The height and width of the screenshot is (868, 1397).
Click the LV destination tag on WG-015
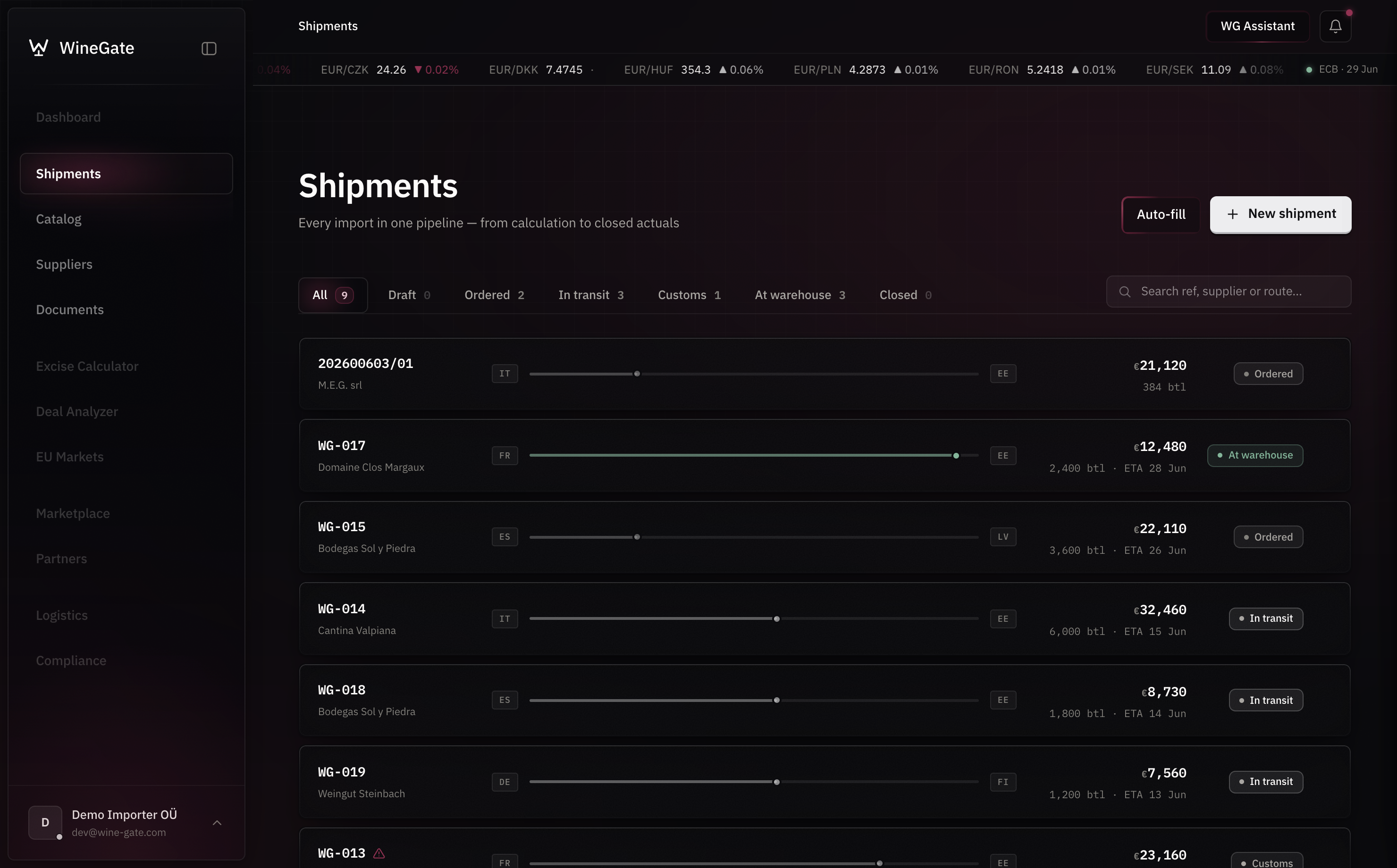[1002, 537]
